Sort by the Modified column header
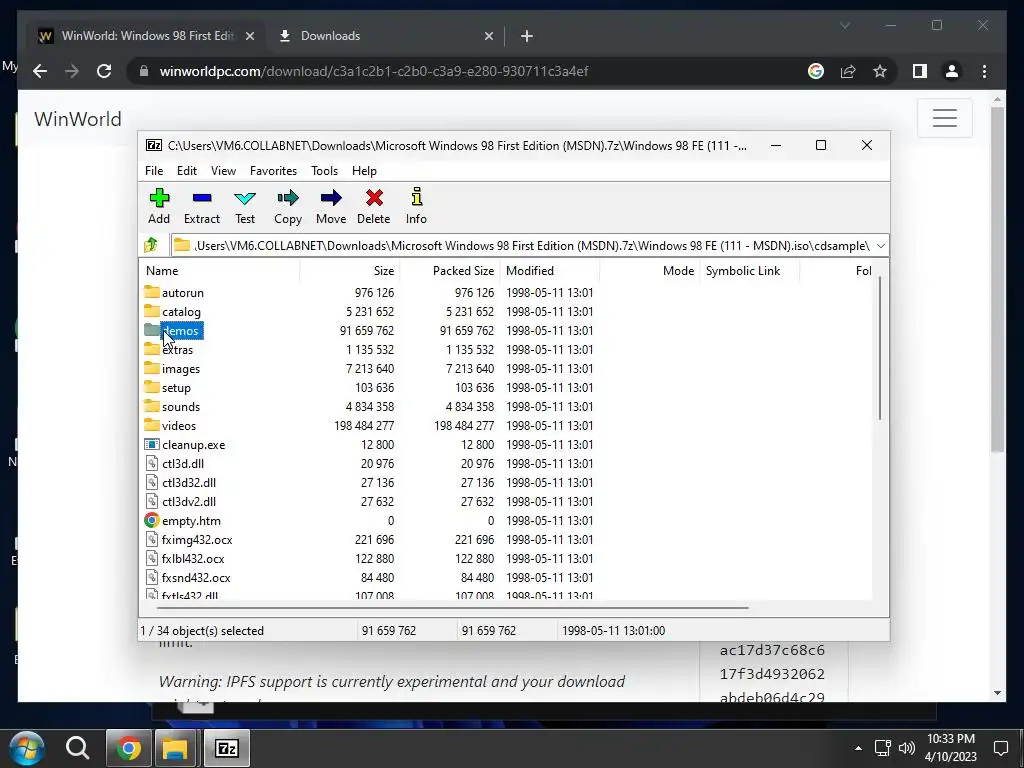Screen dimensions: 1024x768 [549, 270]
